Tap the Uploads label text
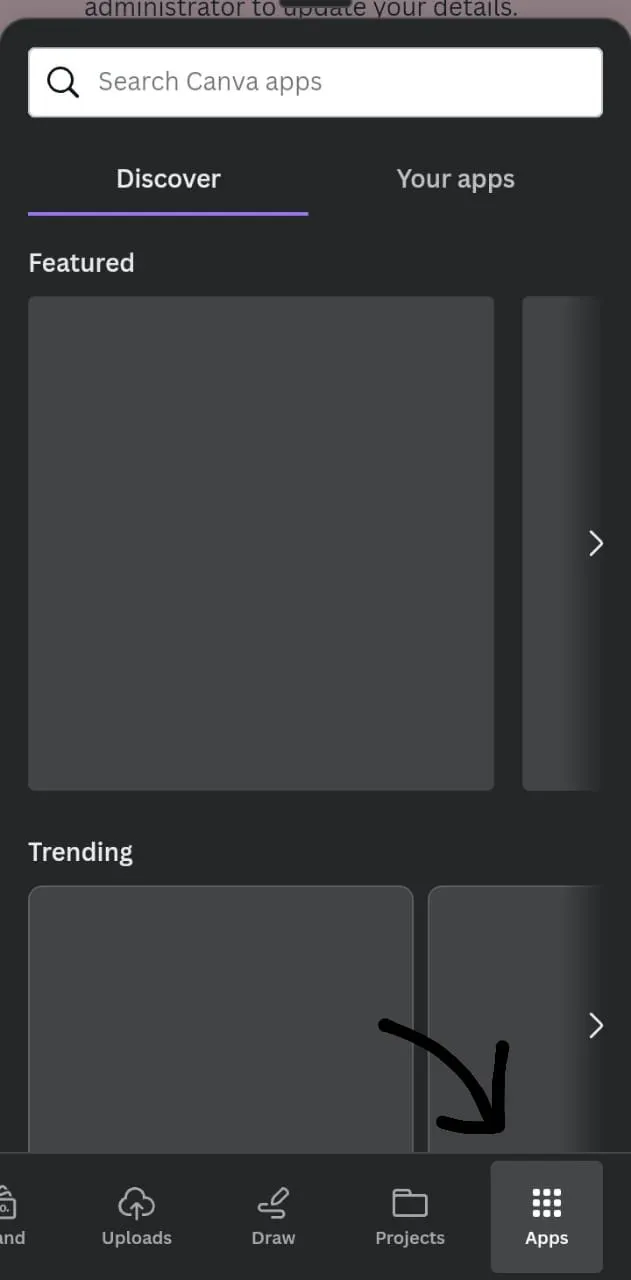Viewport: 631px width, 1280px height. pos(137,1238)
